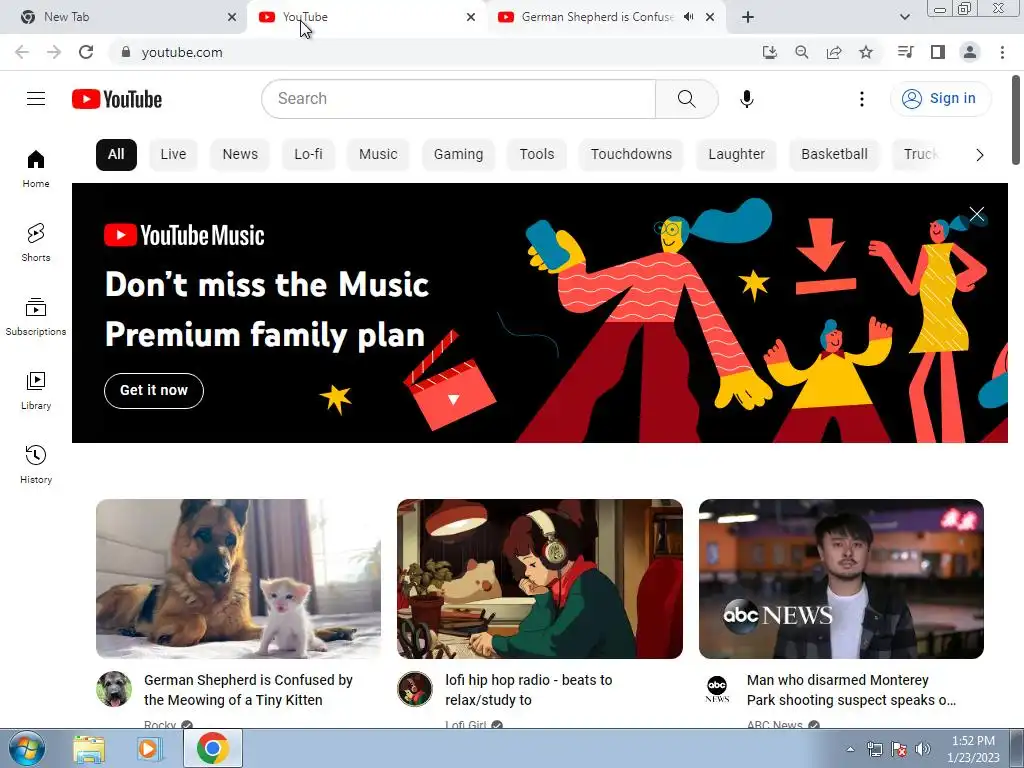1024x768 pixels.
Task: Expand tab search dropdown arrow
Action: (904, 17)
